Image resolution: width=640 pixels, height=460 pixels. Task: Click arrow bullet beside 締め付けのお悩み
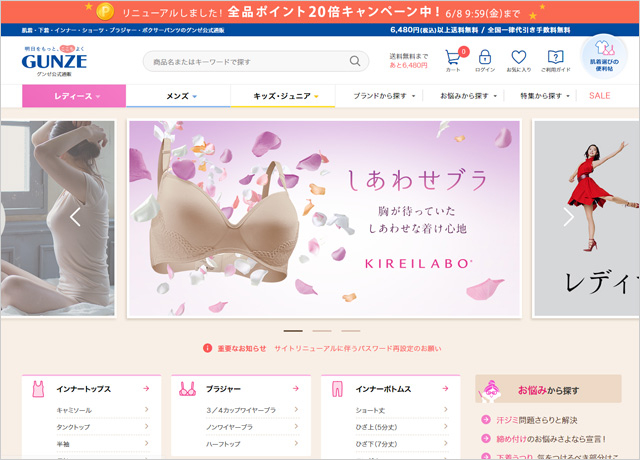486,439
